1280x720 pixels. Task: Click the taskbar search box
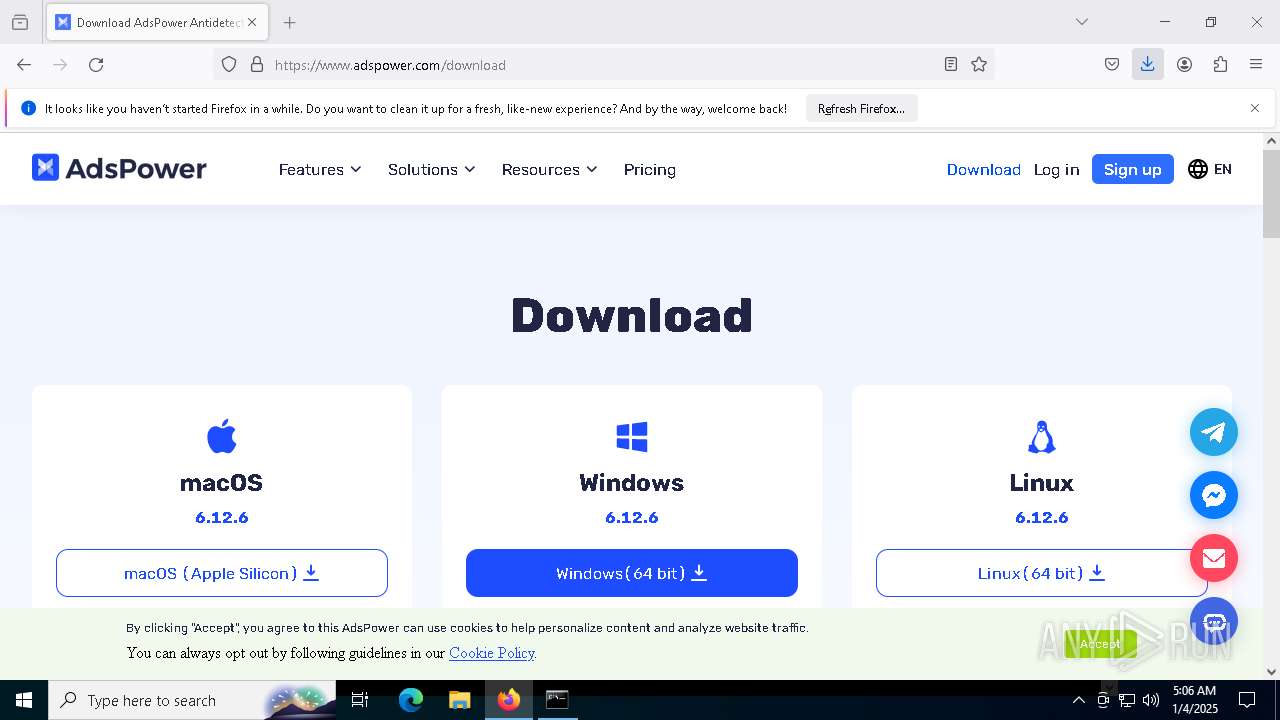(x=192, y=700)
